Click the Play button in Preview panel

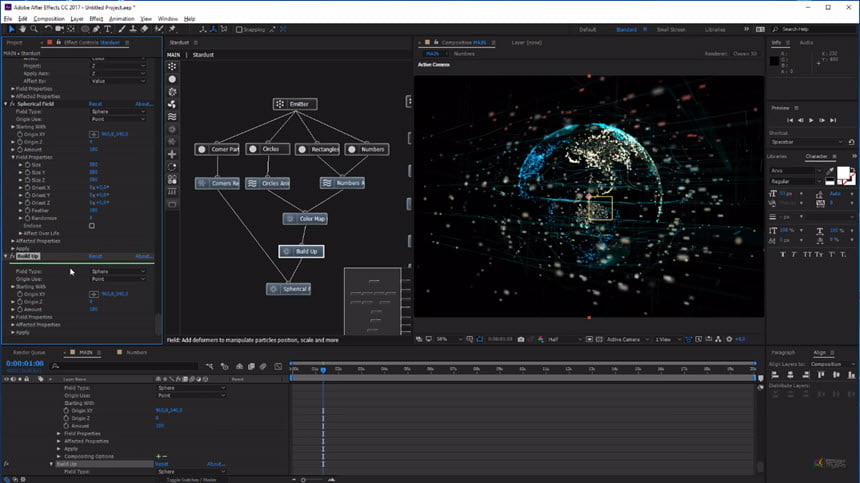811,120
